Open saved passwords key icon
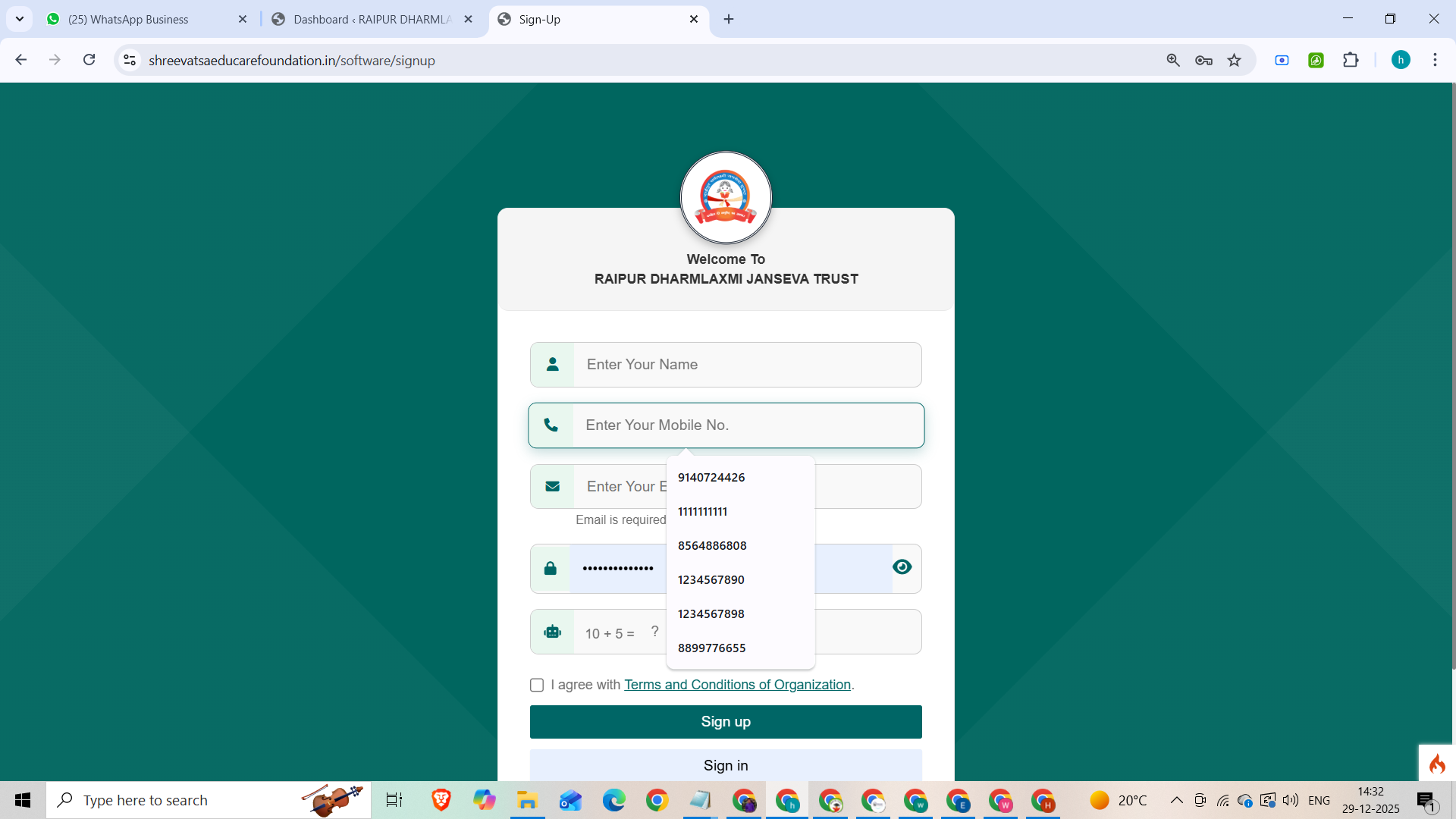 [1203, 60]
